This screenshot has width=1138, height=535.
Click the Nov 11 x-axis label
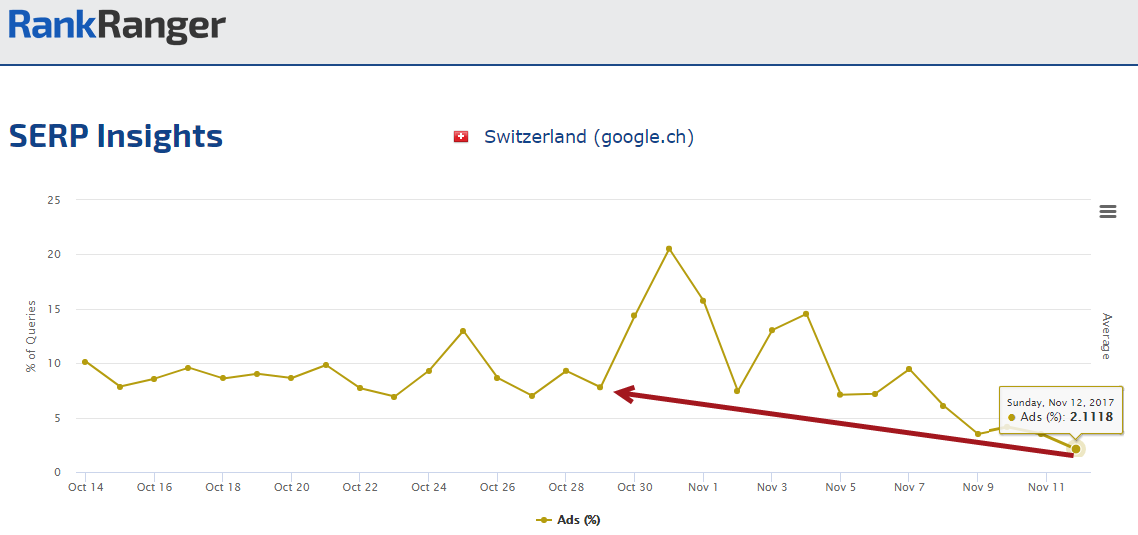[x=1046, y=488]
